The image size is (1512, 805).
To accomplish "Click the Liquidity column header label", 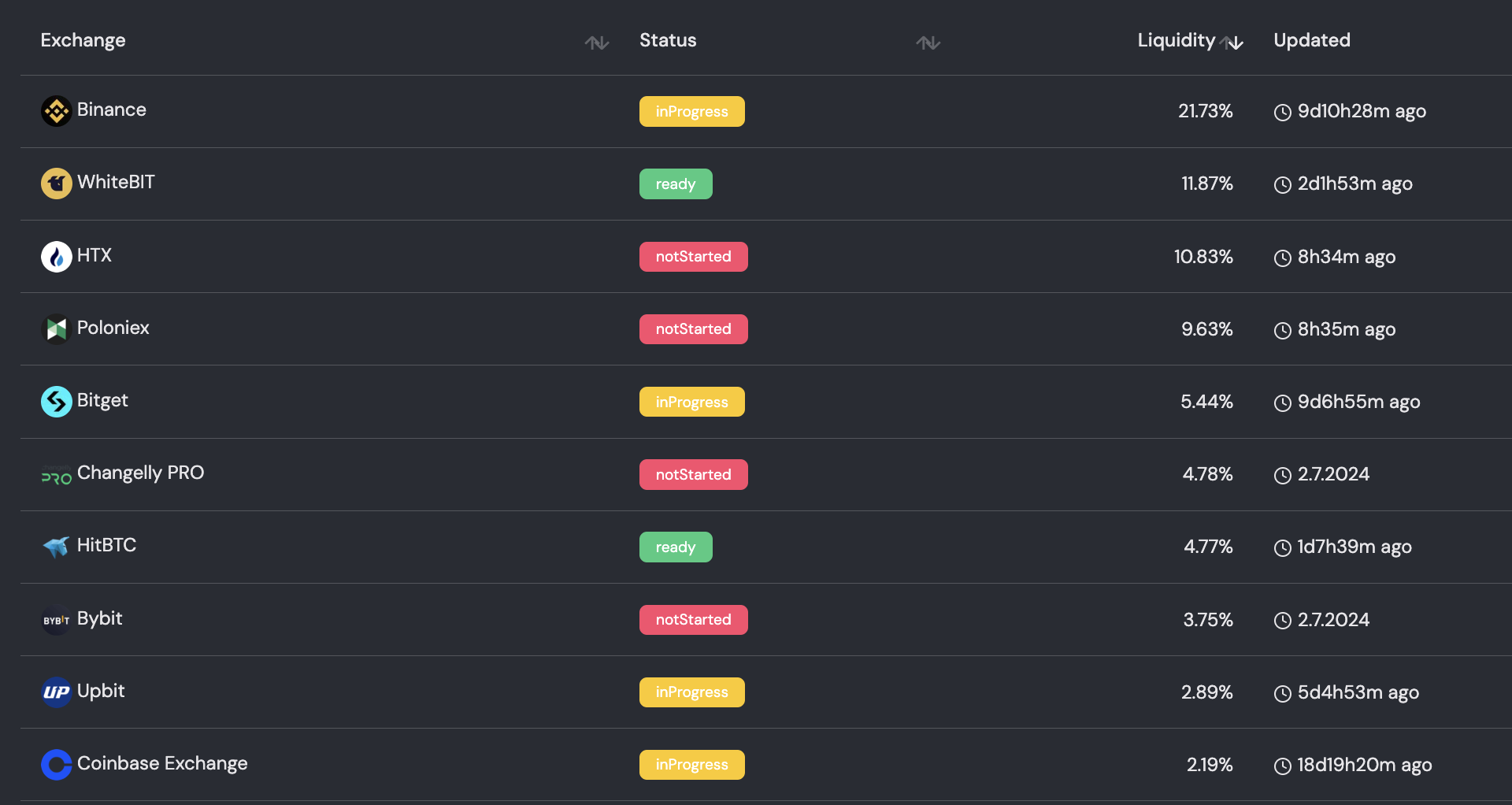I will (x=1177, y=40).
